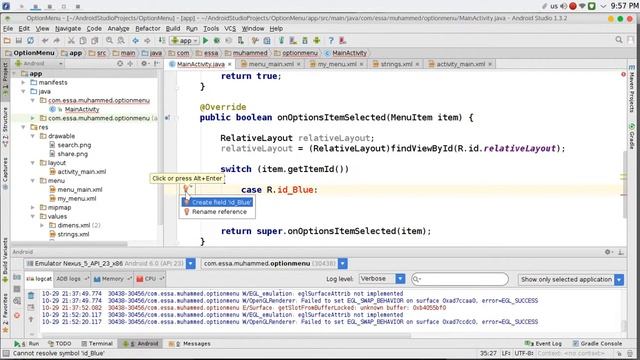This screenshot has width=640, height=360.
Task: Open the Structure side panel tab
Action: pos(5,127)
